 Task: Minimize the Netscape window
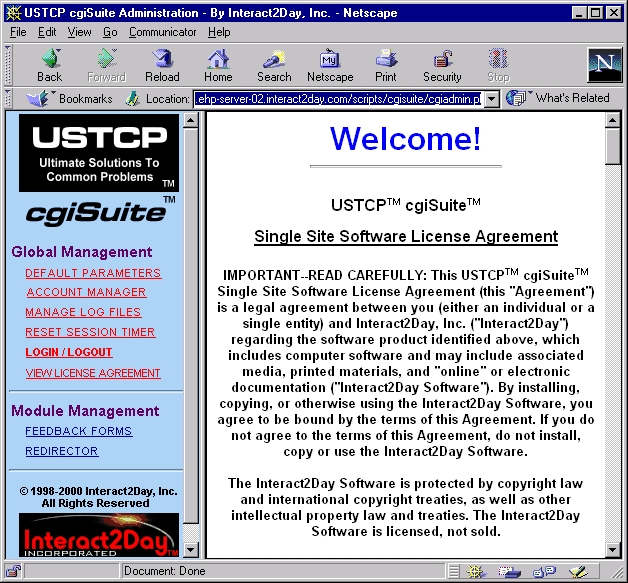click(579, 13)
